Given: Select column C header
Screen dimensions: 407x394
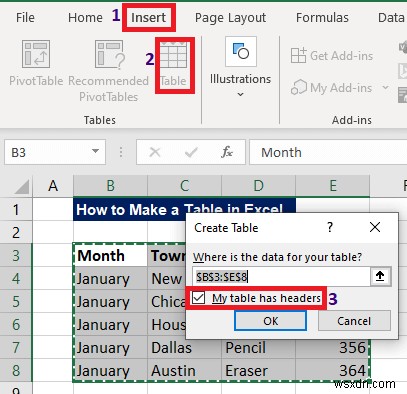Looking at the screenshot, I should [x=184, y=186].
